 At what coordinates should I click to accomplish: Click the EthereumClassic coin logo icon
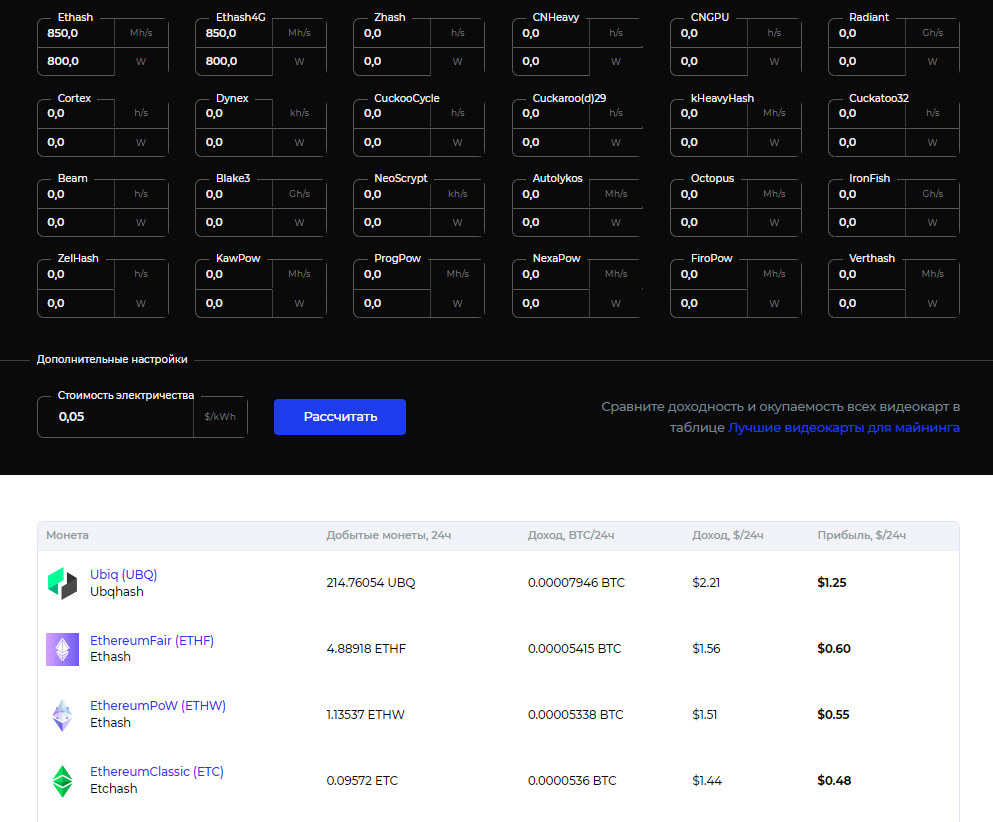[62, 781]
